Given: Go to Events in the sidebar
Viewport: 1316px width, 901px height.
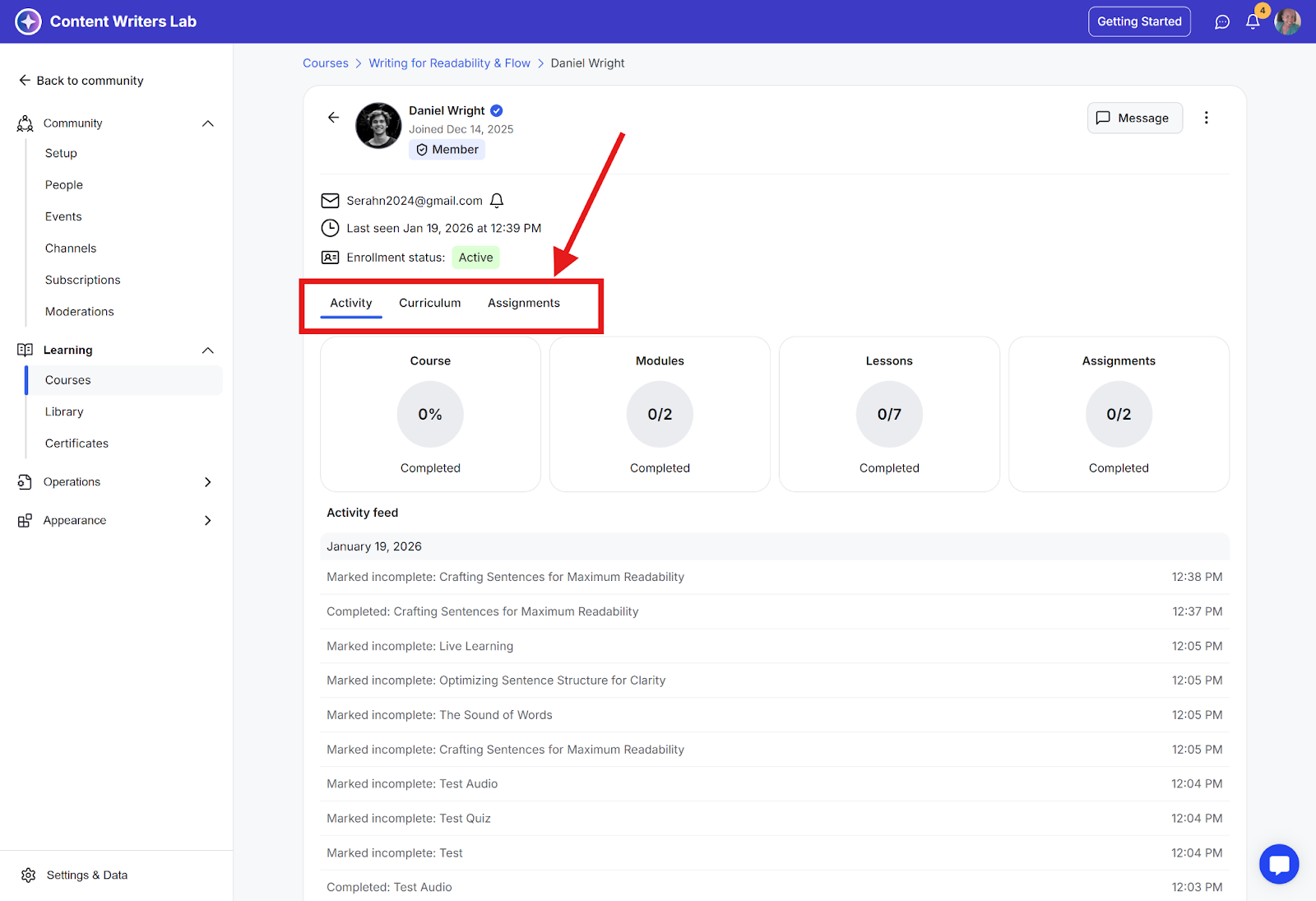Looking at the screenshot, I should pos(63,216).
